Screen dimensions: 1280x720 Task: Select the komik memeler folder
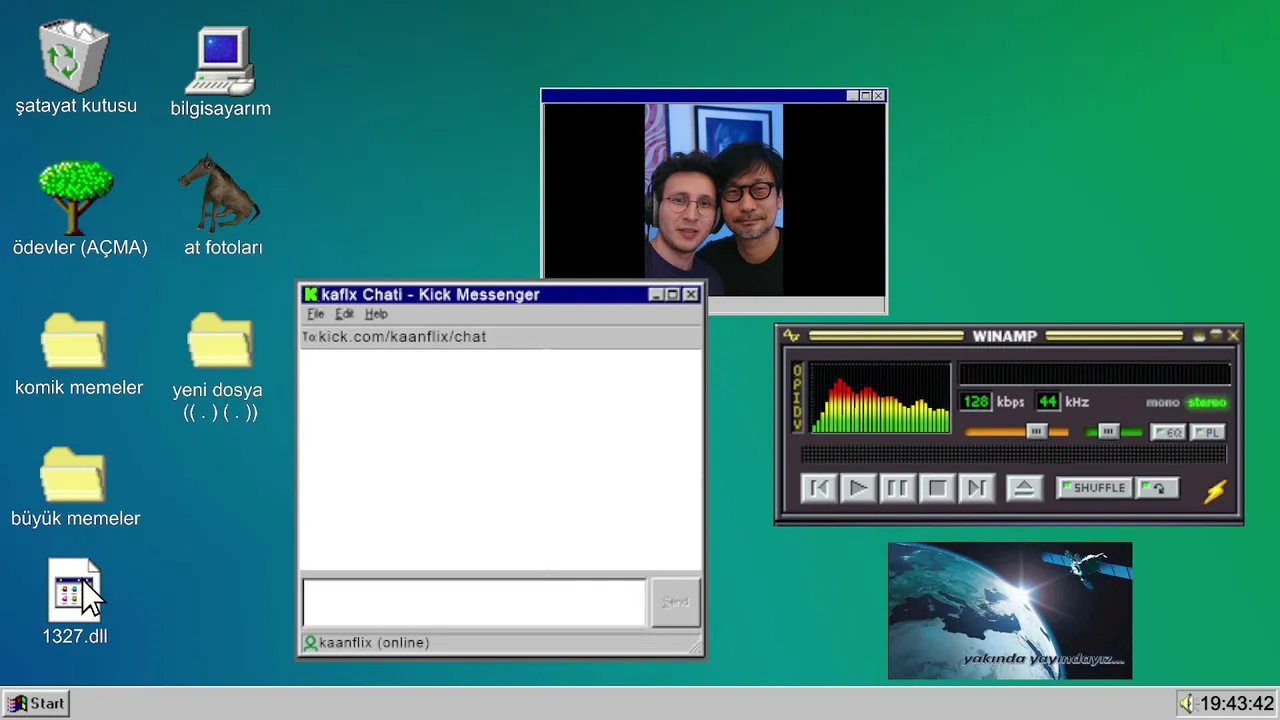point(74,341)
